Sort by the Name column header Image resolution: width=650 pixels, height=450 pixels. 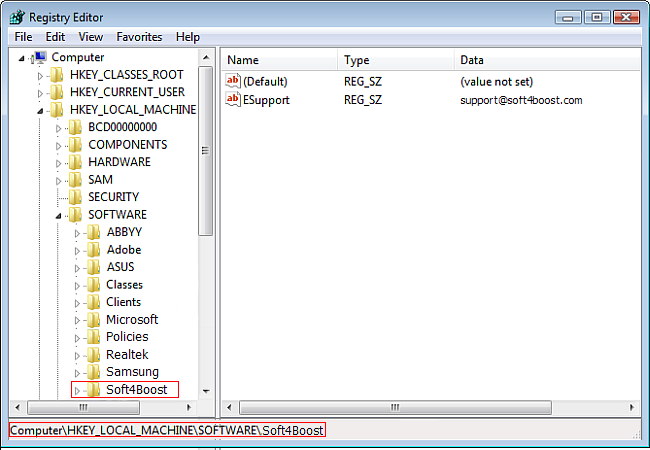[279, 60]
